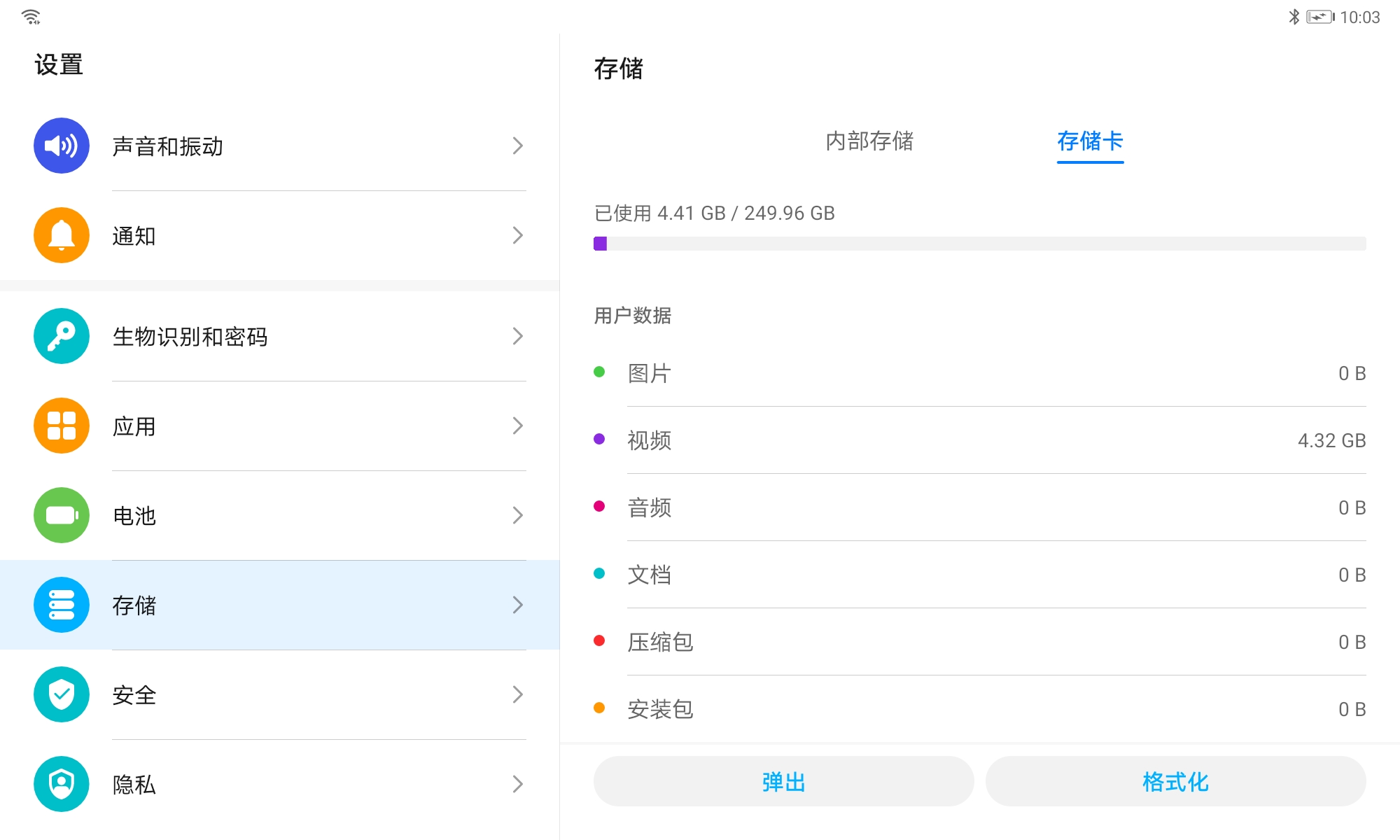Image resolution: width=1400 pixels, height=840 pixels.
Task: Tap the Bluetooth status bar icon
Action: pos(1294,17)
